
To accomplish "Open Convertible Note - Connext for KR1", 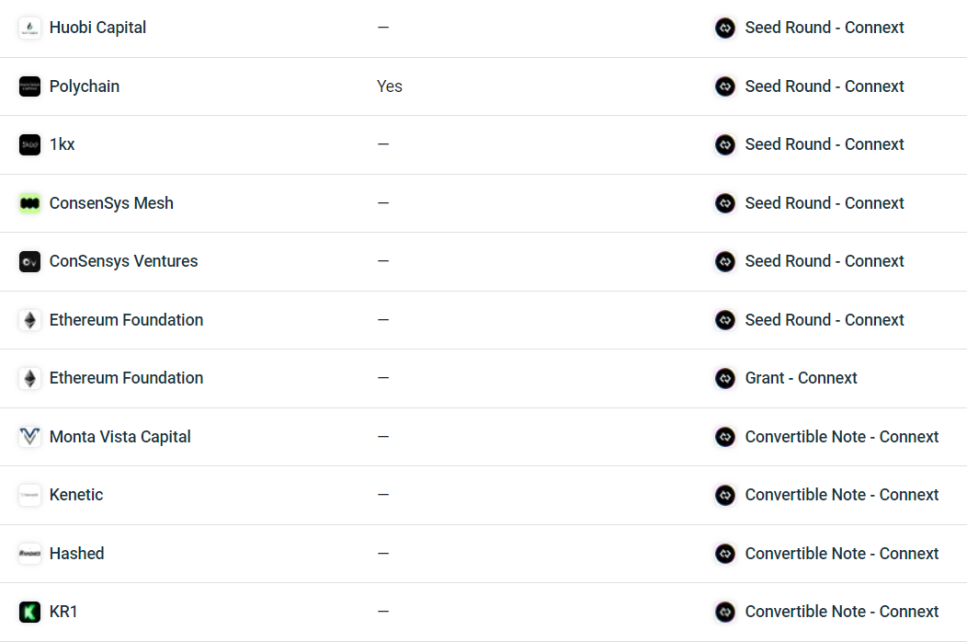I will point(842,612).
